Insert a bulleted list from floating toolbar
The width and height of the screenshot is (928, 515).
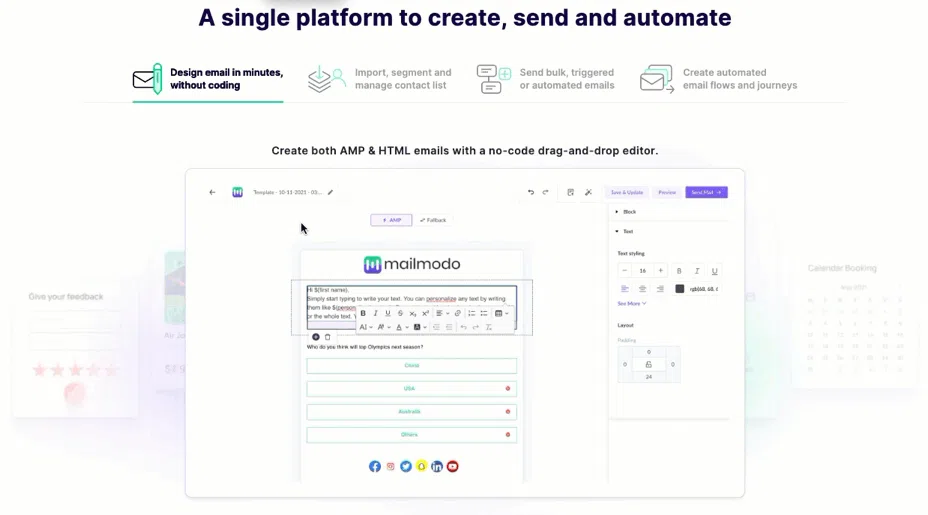pyautogui.click(x=484, y=314)
